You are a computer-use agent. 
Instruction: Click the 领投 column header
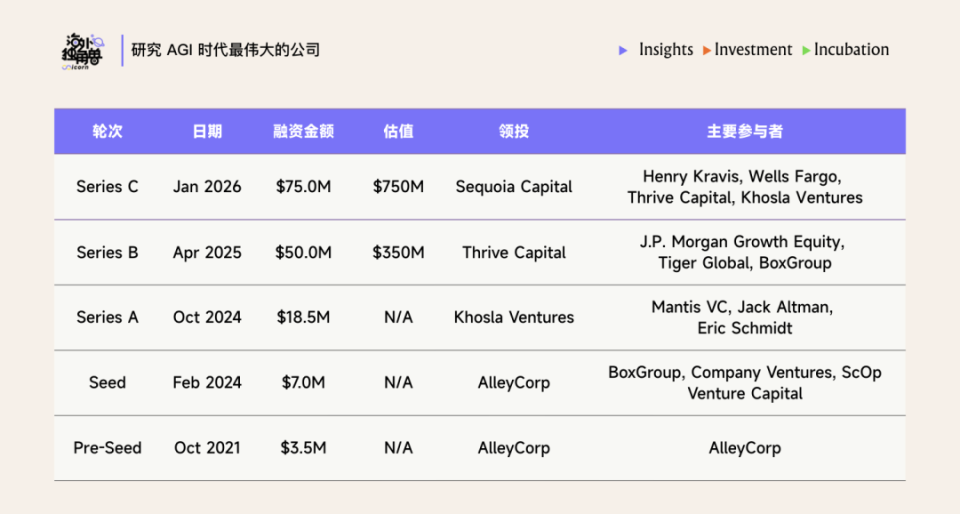(x=514, y=131)
